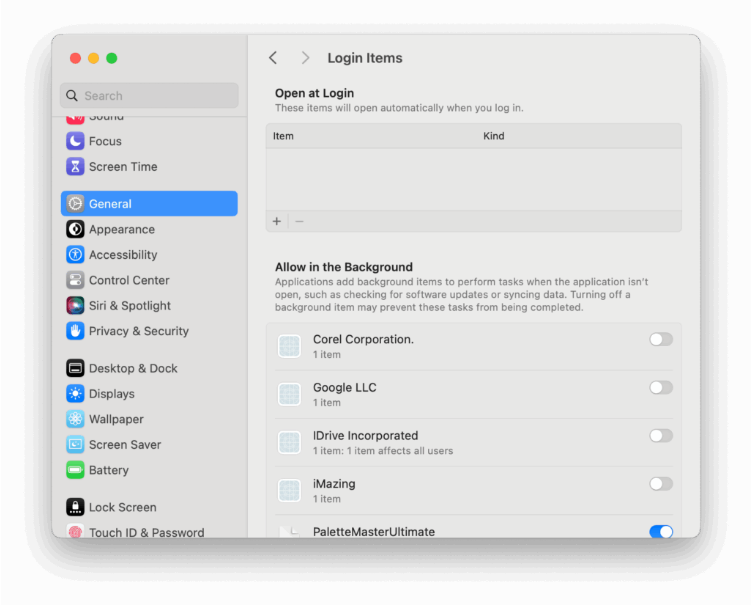751x605 pixels.
Task: Click the green zoom window button
Action: point(112,58)
